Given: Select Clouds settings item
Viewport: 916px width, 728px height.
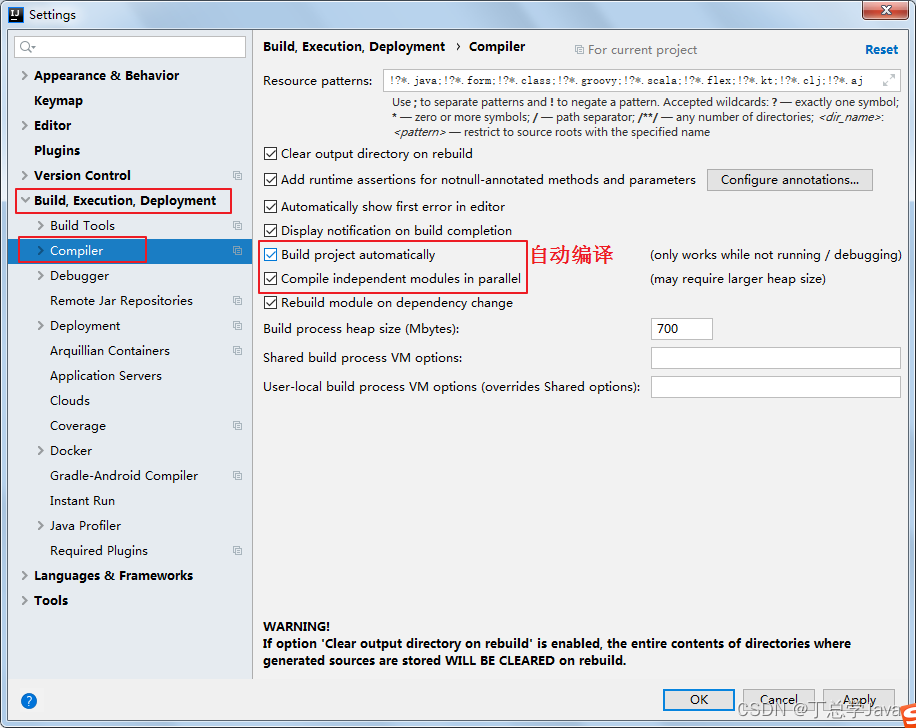Looking at the screenshot, I should tap(70, 401).
